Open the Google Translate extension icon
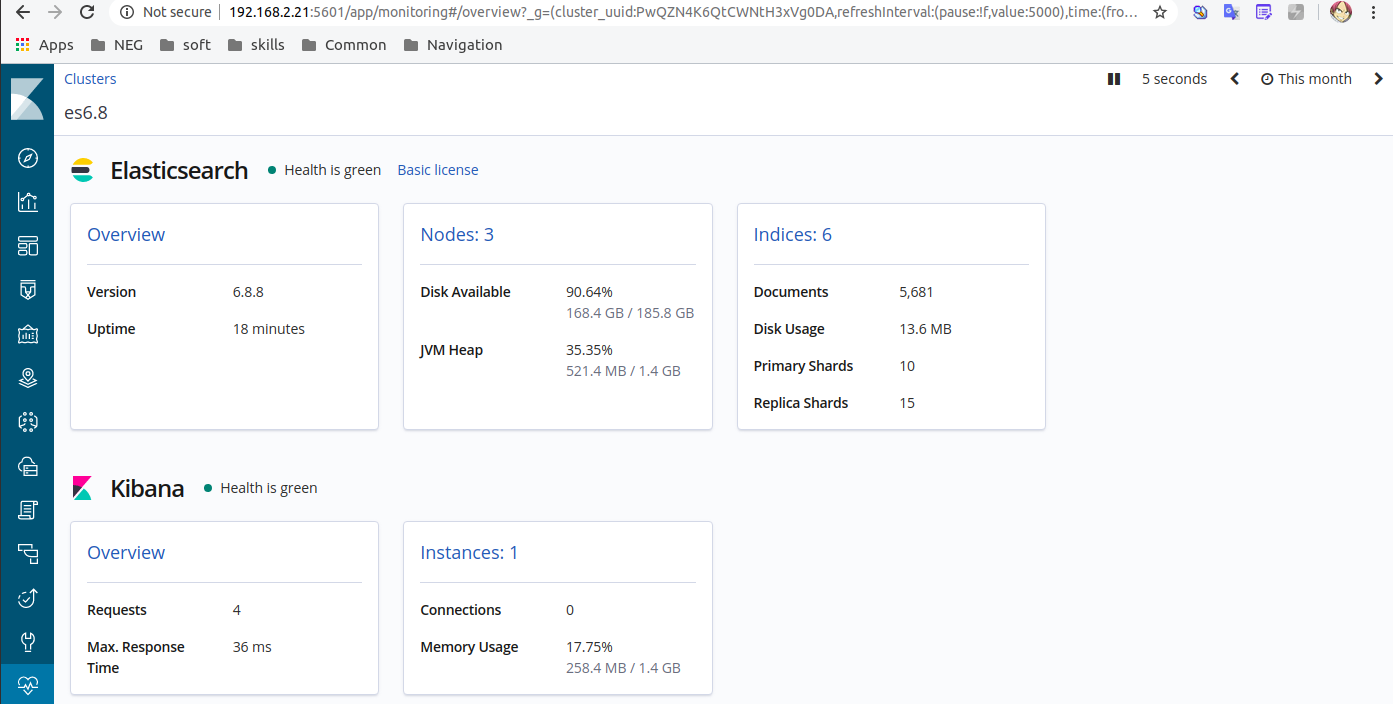1393x704 pixels. 1232,12
